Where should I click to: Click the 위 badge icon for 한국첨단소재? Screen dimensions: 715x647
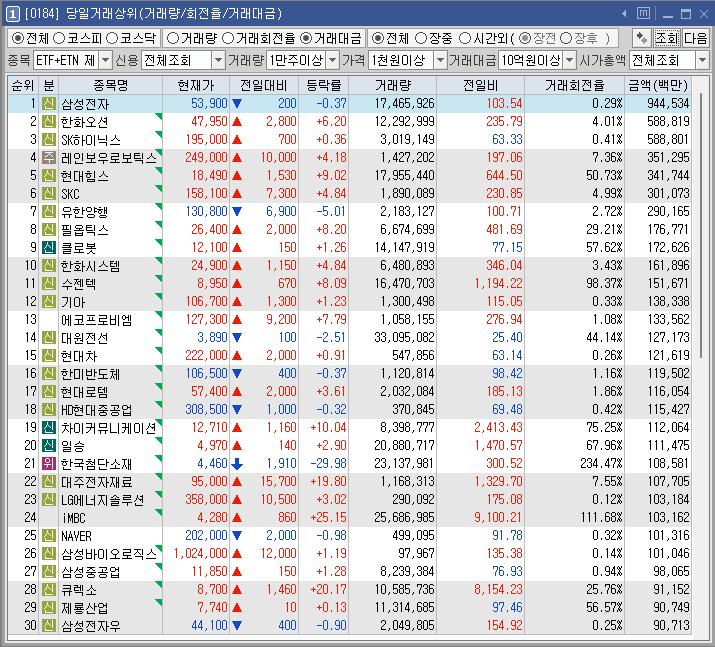coord(49,464)
